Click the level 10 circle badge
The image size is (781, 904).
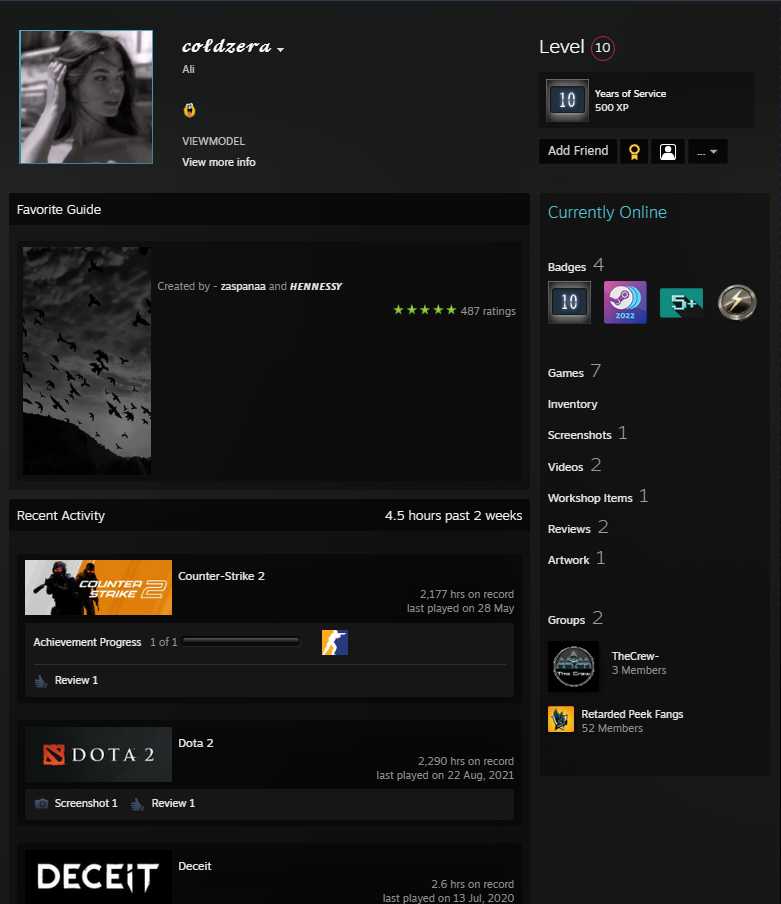tap(602, 47)
